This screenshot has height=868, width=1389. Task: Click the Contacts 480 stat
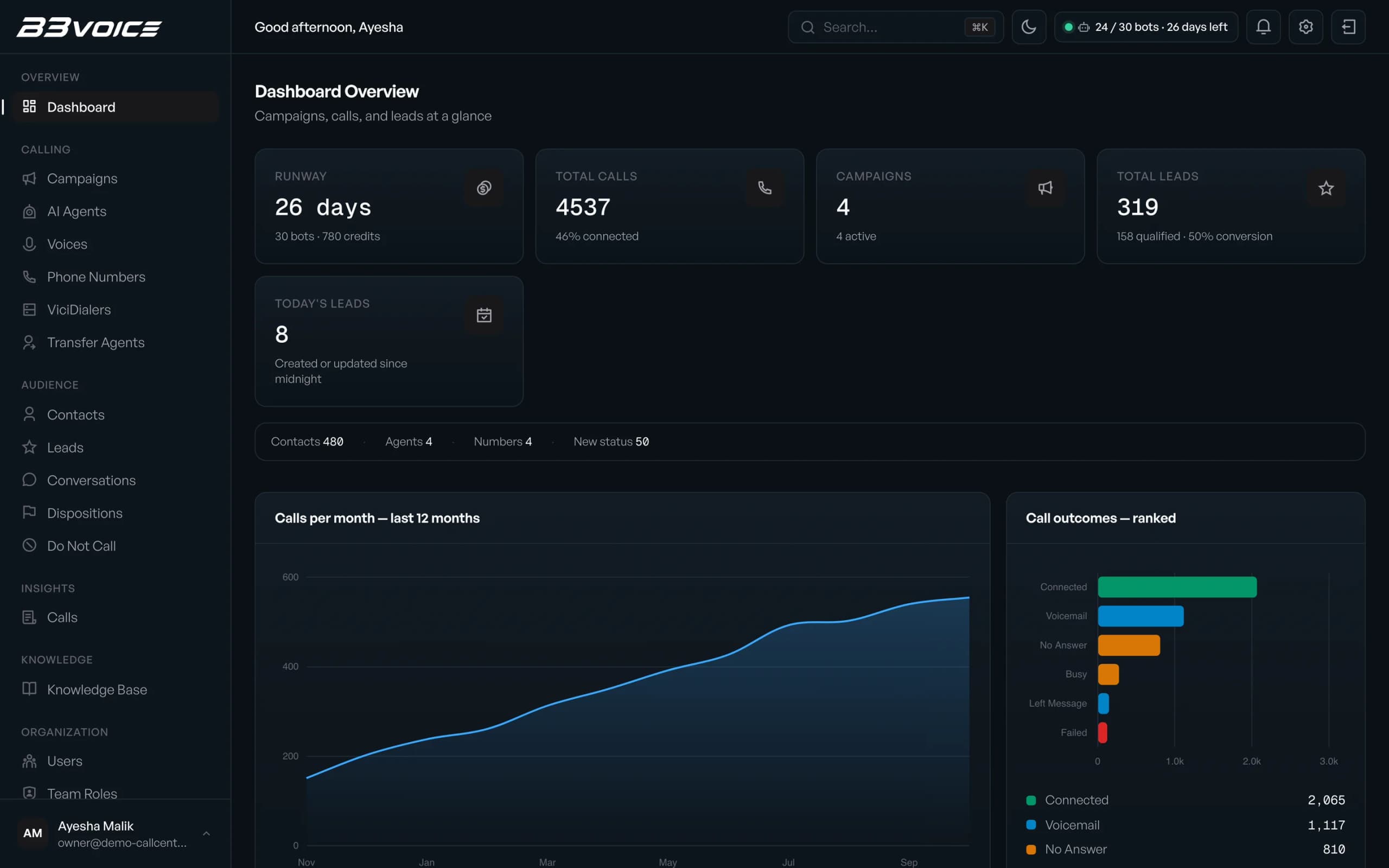pos(307,442)
